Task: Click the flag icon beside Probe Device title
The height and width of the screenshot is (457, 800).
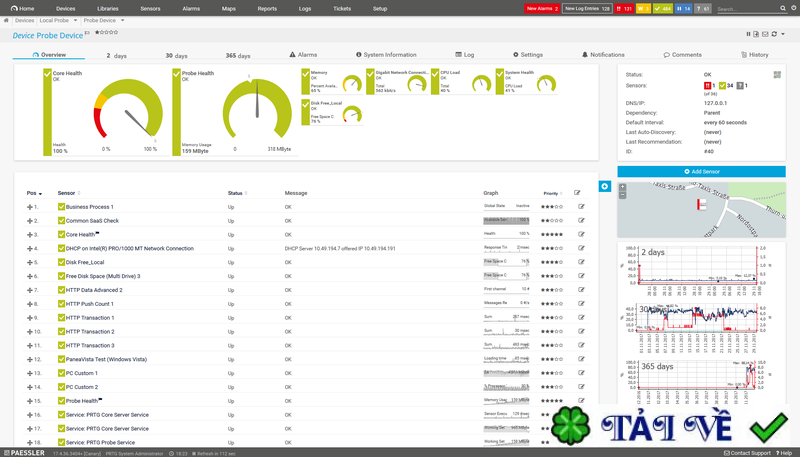Action: pos(87,33)
